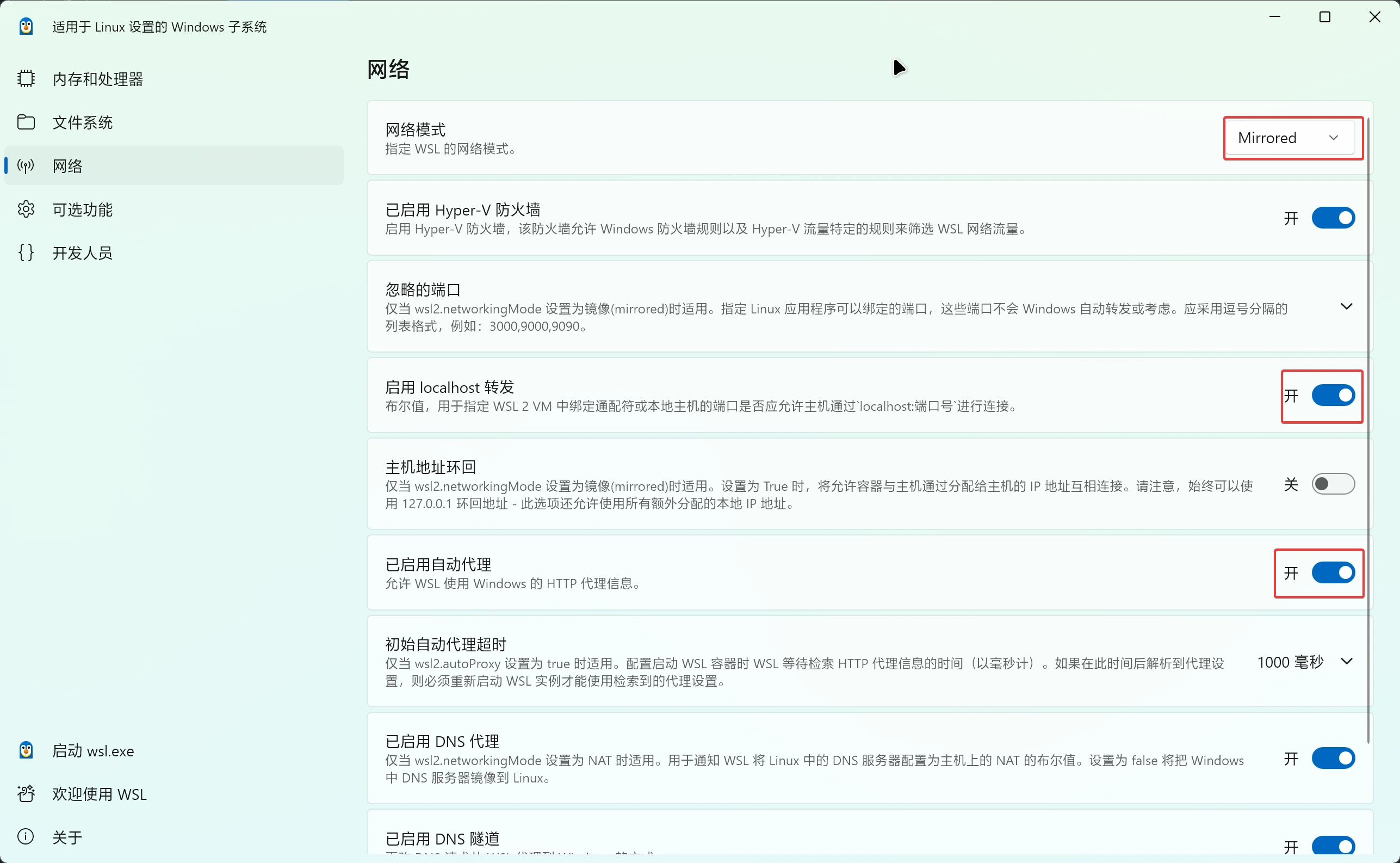Image resolution: width=1400 pixels, height=863 pixels.
Task: Expand the 初始自动代理超时 setting
Action: [x=1346, y=662]
